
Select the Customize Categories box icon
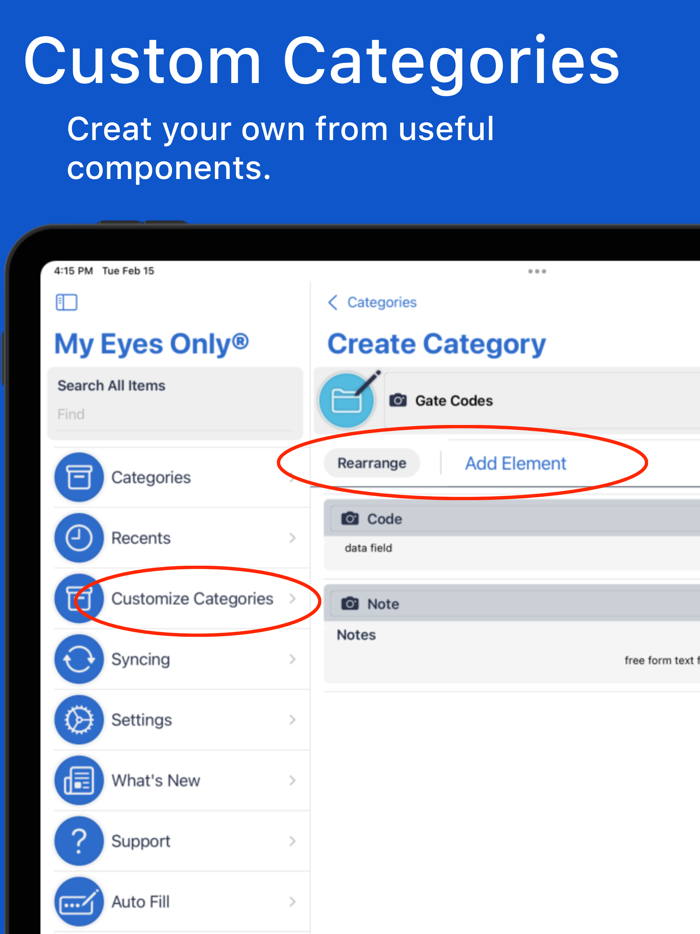79,599
